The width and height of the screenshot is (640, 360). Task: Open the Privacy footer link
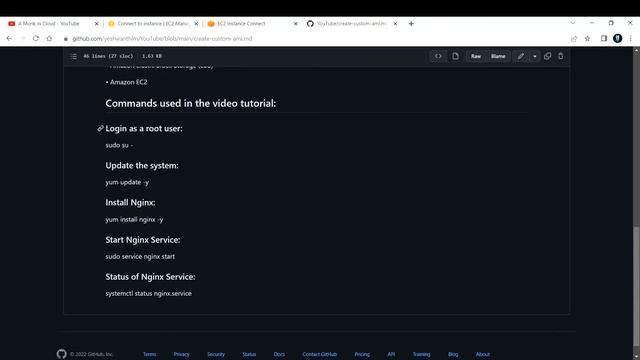coord(181,354)
